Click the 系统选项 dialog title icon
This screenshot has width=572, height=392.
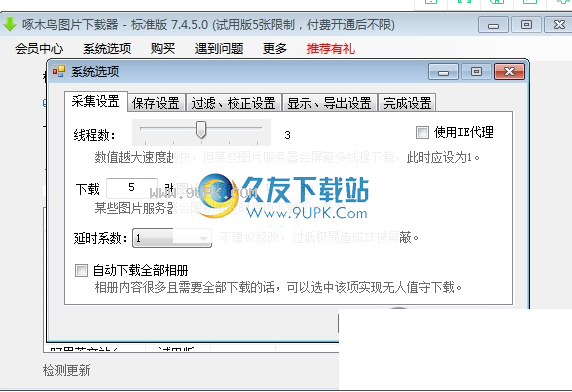pos(58,71)
